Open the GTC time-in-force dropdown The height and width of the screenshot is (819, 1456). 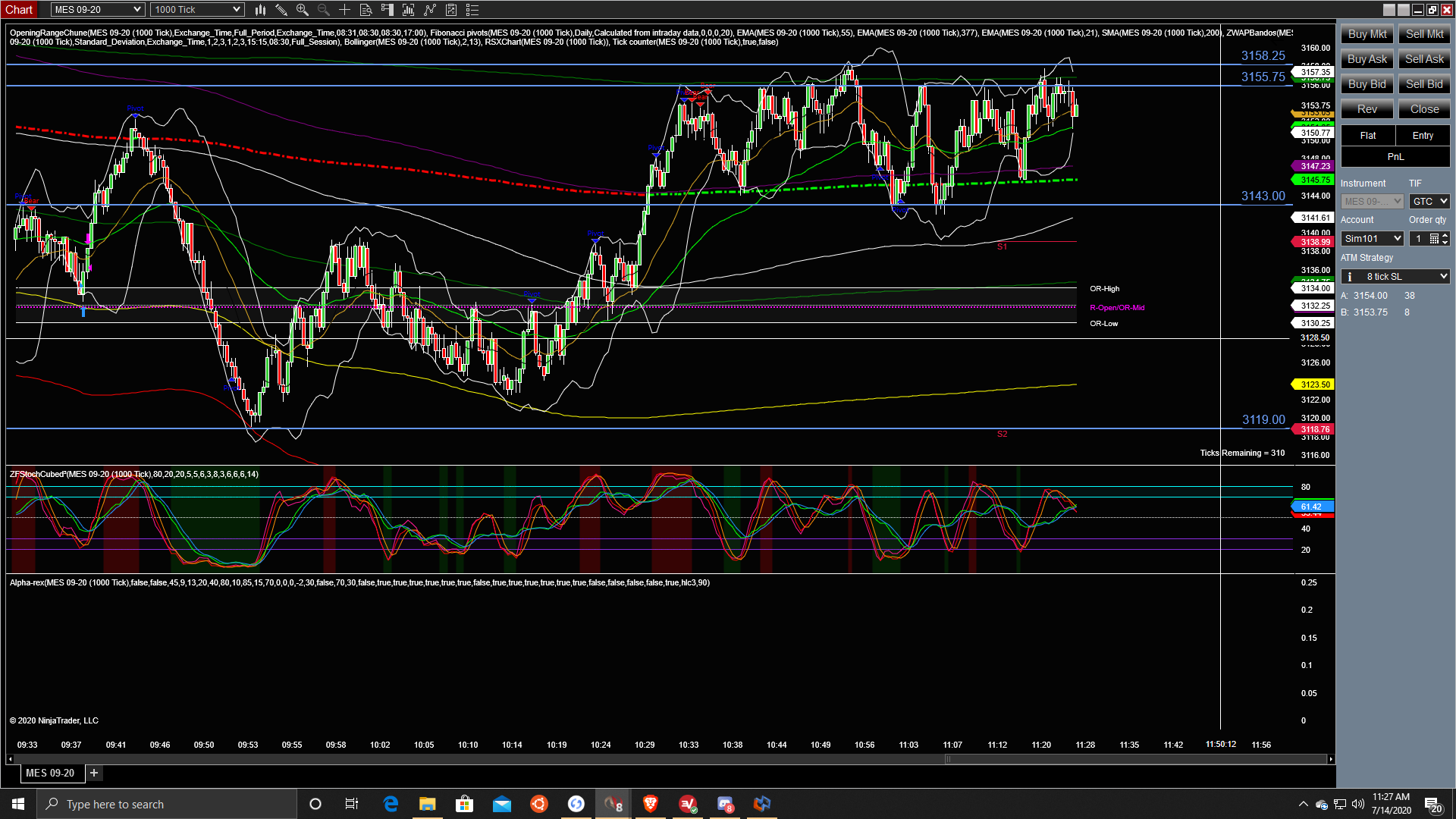(x=1429, y=202)
